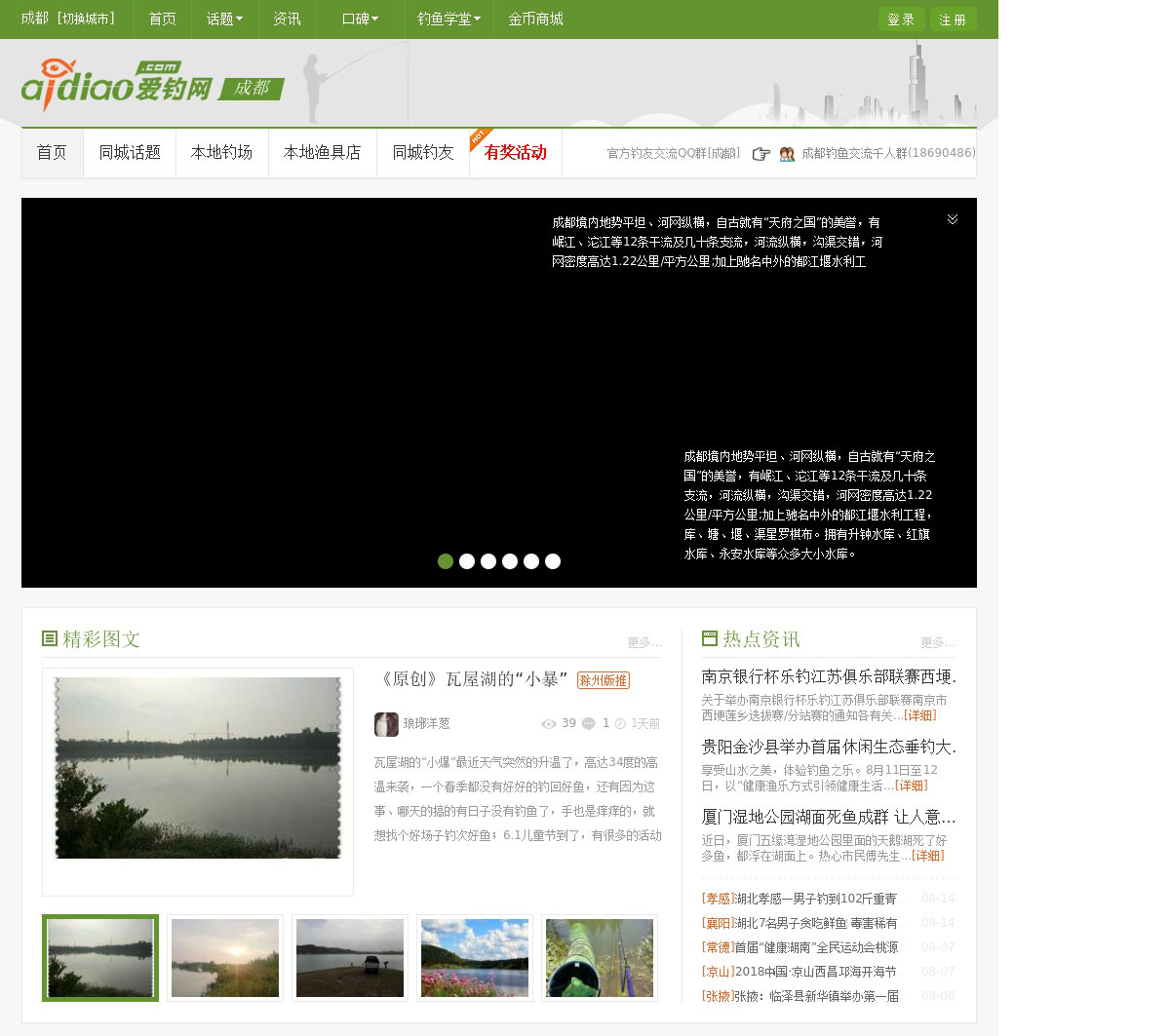1170x1036 pixels.
Task: Switch to 首页 tab
Action: 52,152
